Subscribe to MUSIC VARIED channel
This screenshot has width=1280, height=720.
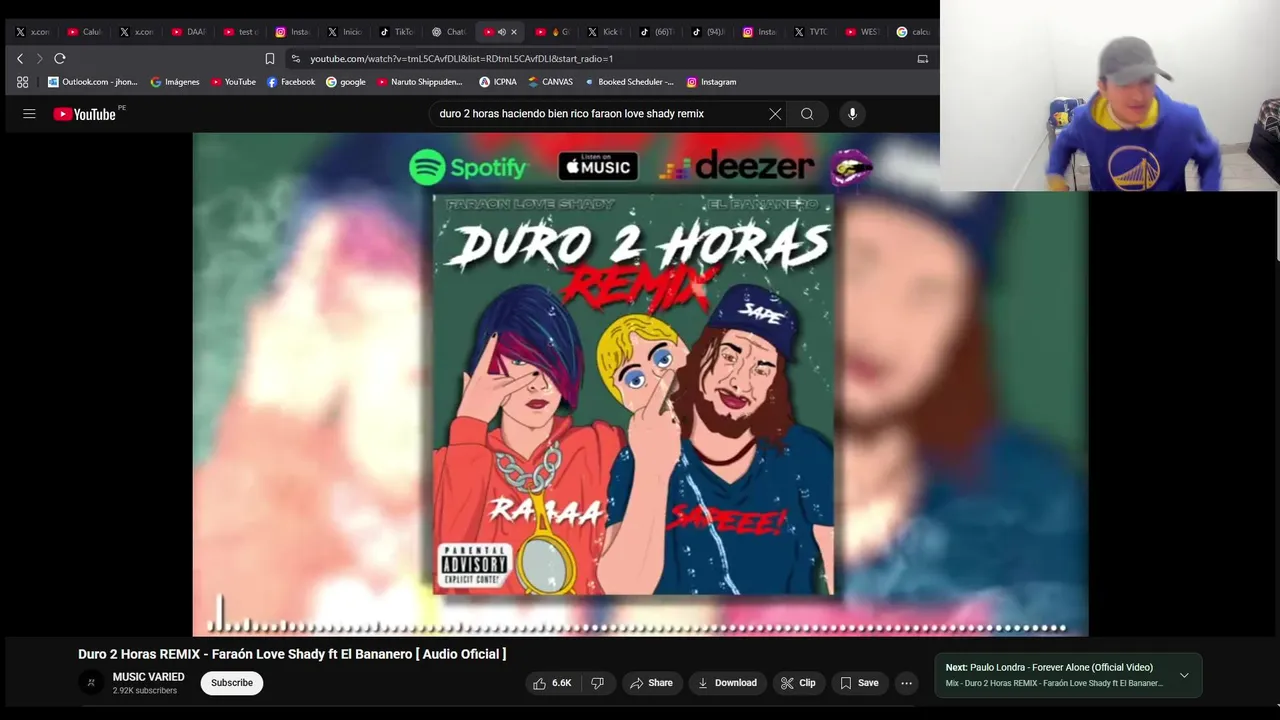pos(231,683)
